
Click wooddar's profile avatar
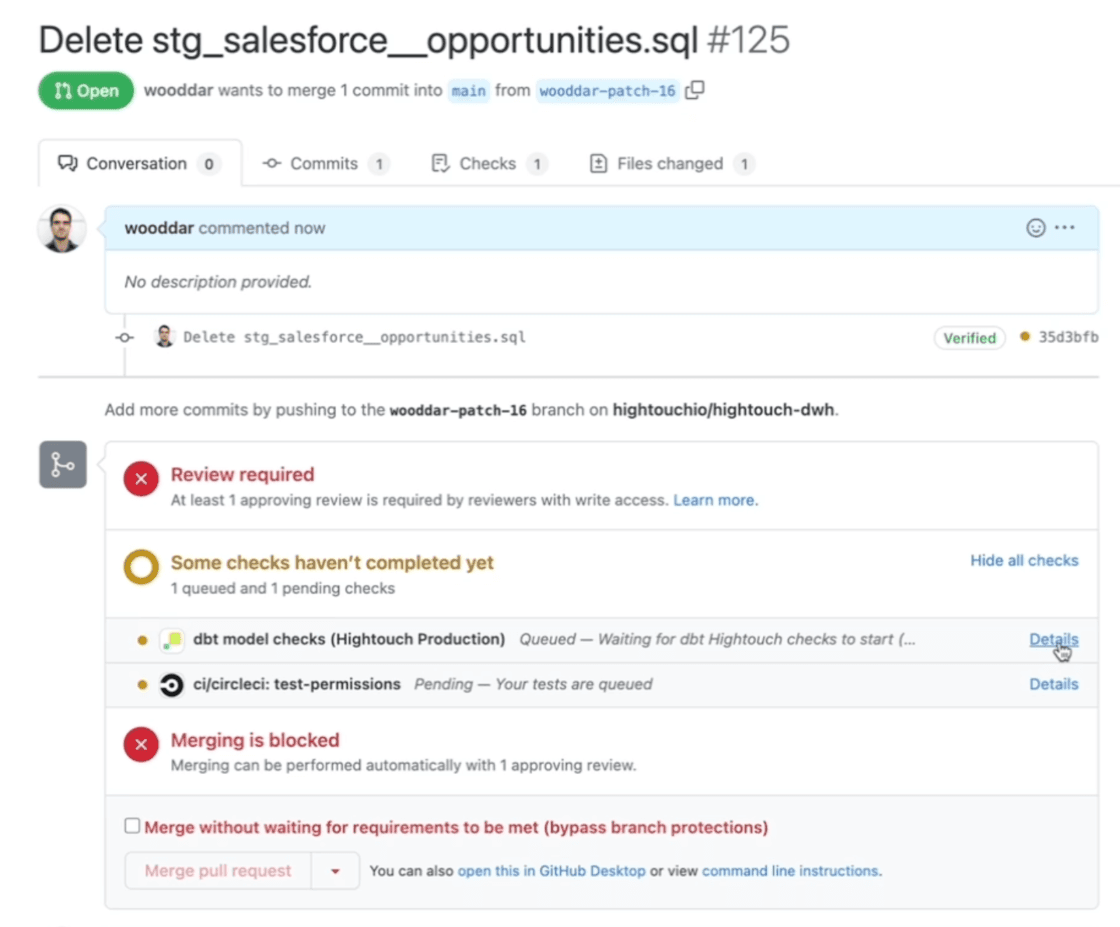[x=61, y=227]
